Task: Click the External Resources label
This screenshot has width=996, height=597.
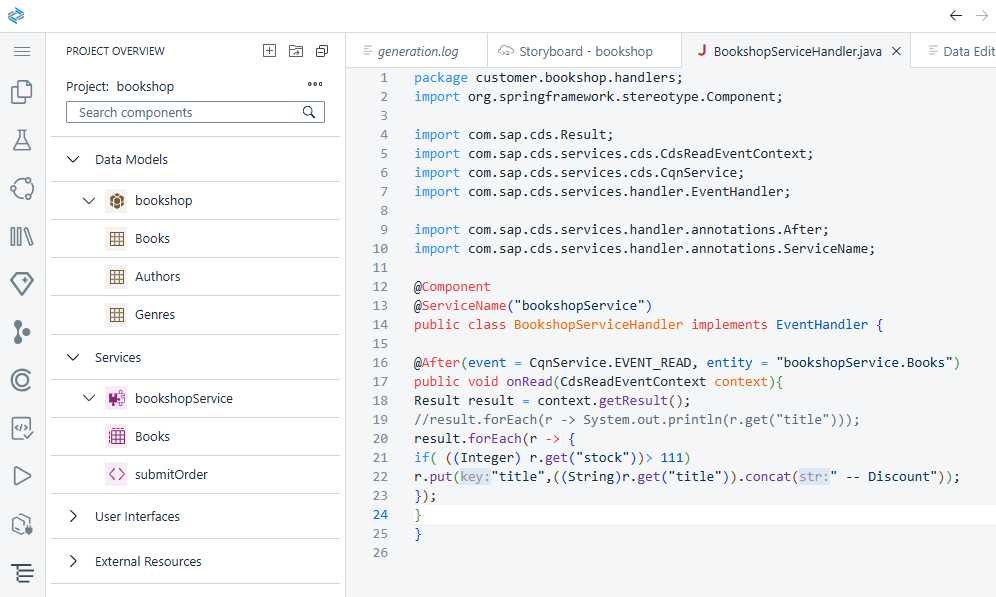Action: click(148, 561)
